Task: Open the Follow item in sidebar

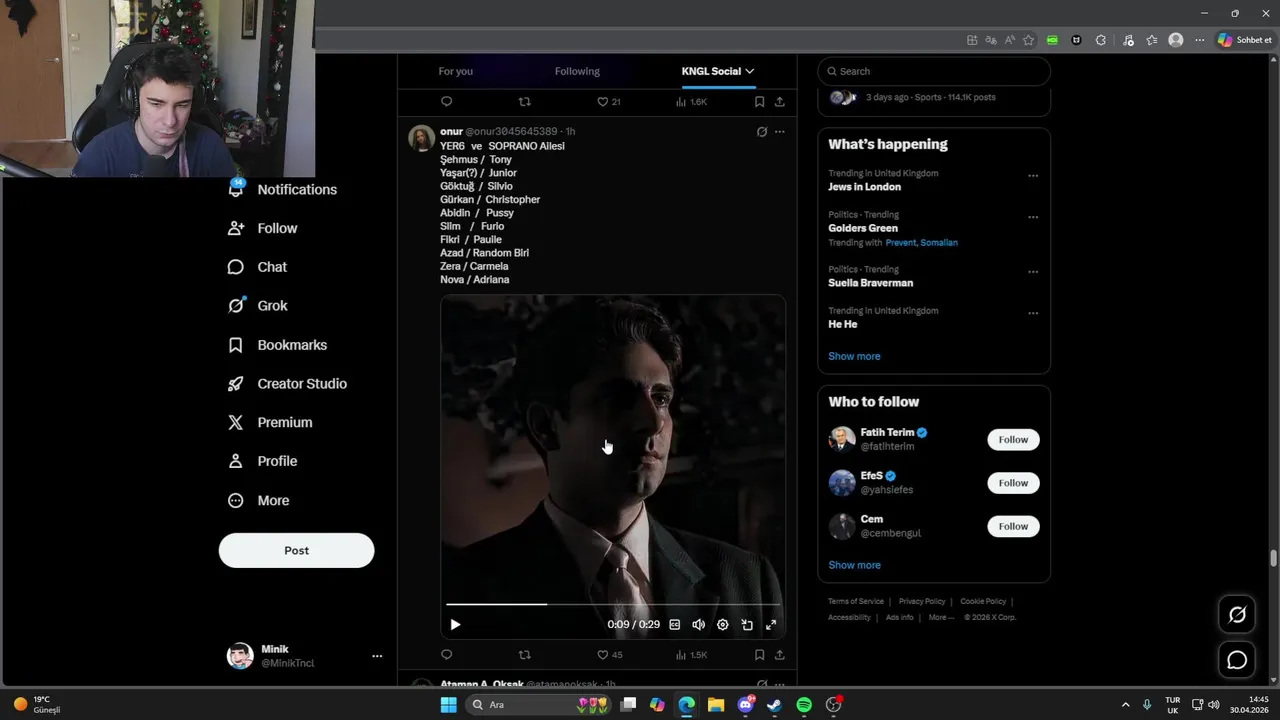Action: click(x=263, y=228)
